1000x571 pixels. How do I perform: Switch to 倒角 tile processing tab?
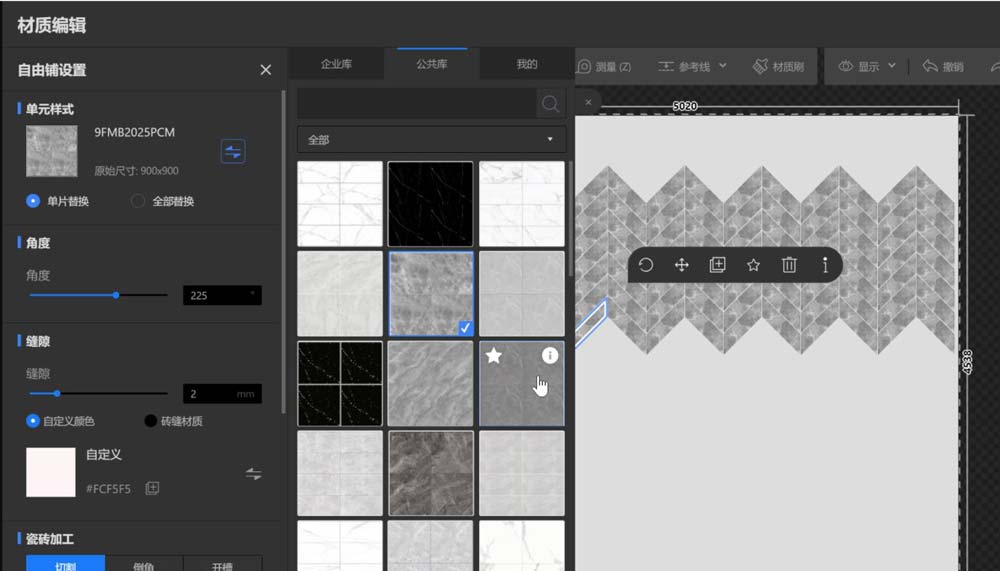pos(144,564)
